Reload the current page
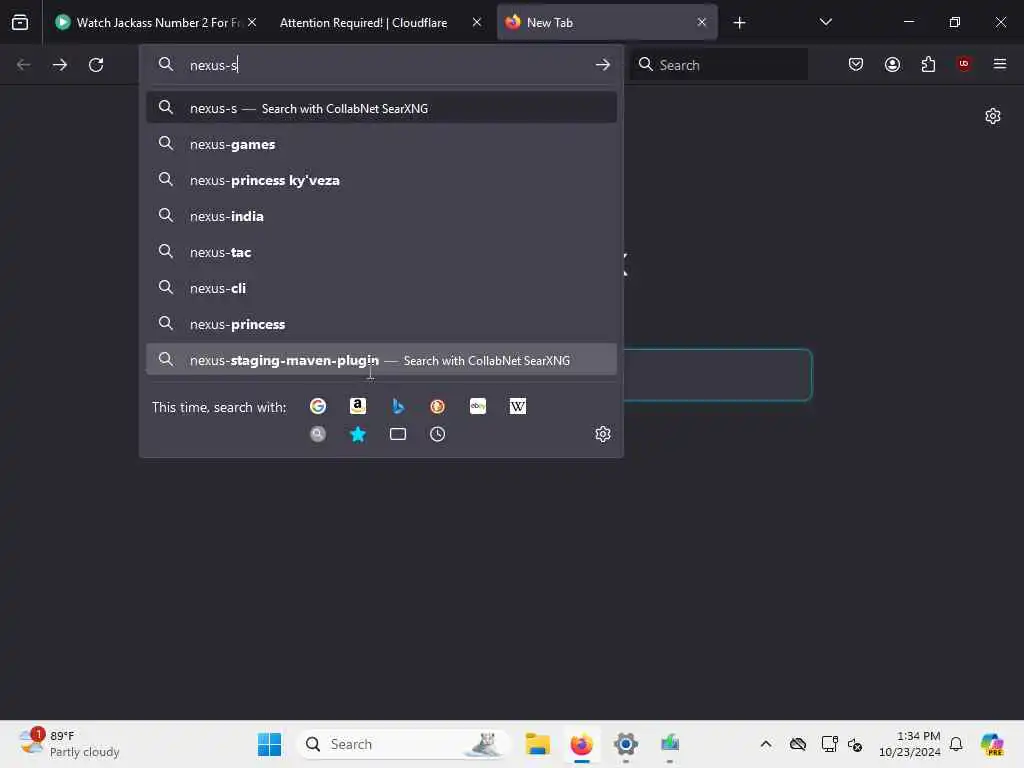 96,65
